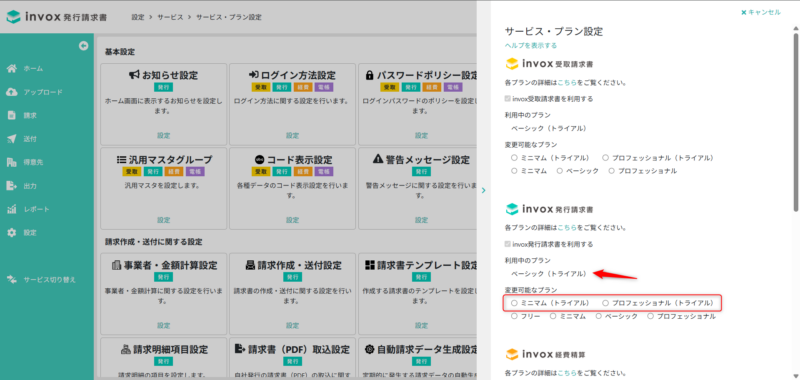Collapse the sidebar with the arrow icon
Viewport: 800px width, 380px height.
(83, 46)
